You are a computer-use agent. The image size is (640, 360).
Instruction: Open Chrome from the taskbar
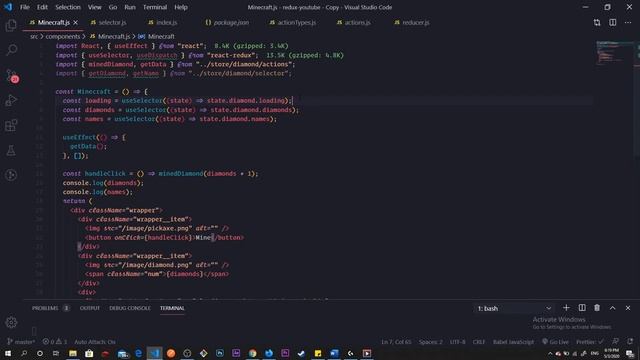coord(252,353)
